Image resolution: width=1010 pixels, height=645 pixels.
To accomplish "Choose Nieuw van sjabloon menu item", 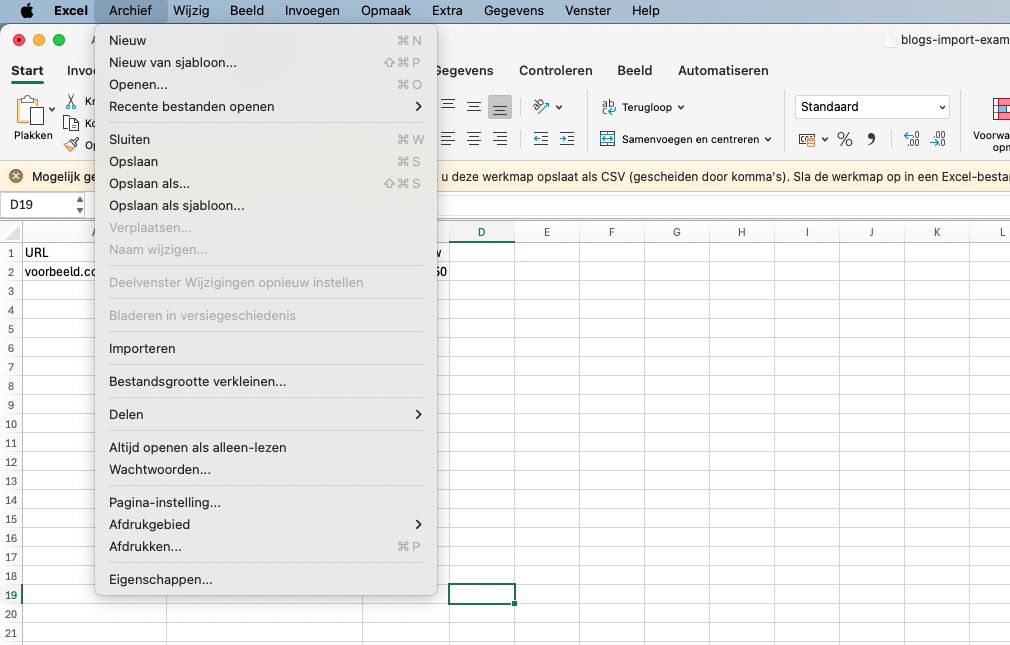I will tap(265, 63).
